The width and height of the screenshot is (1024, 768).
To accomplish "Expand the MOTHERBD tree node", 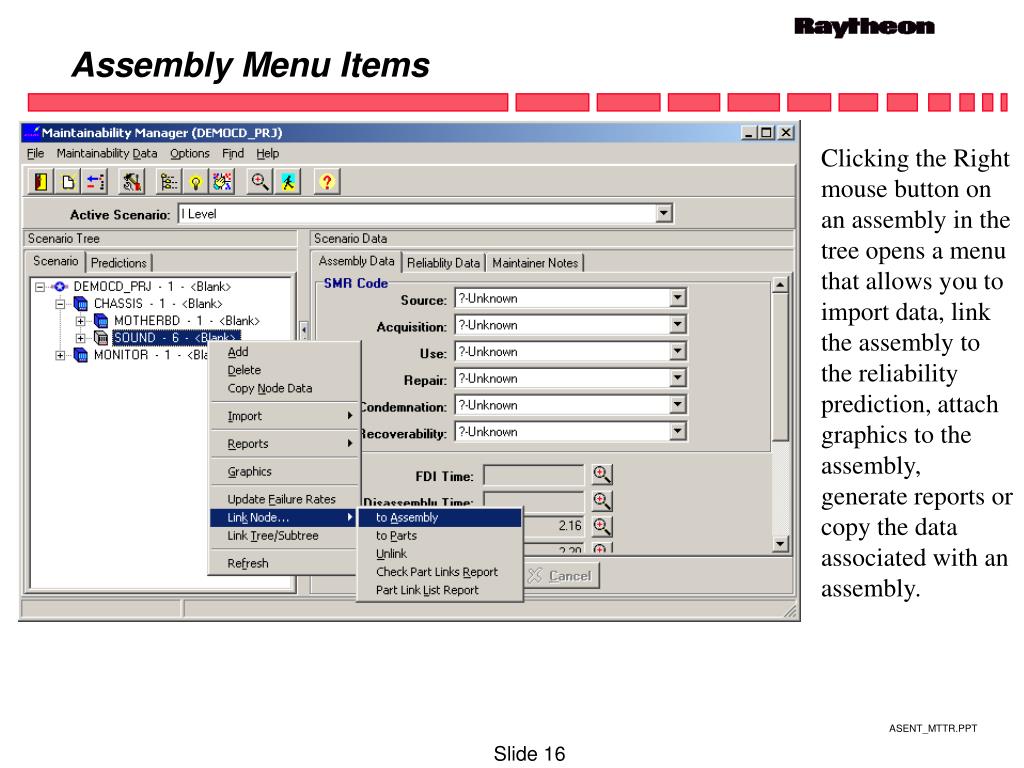I will (80, 321).
